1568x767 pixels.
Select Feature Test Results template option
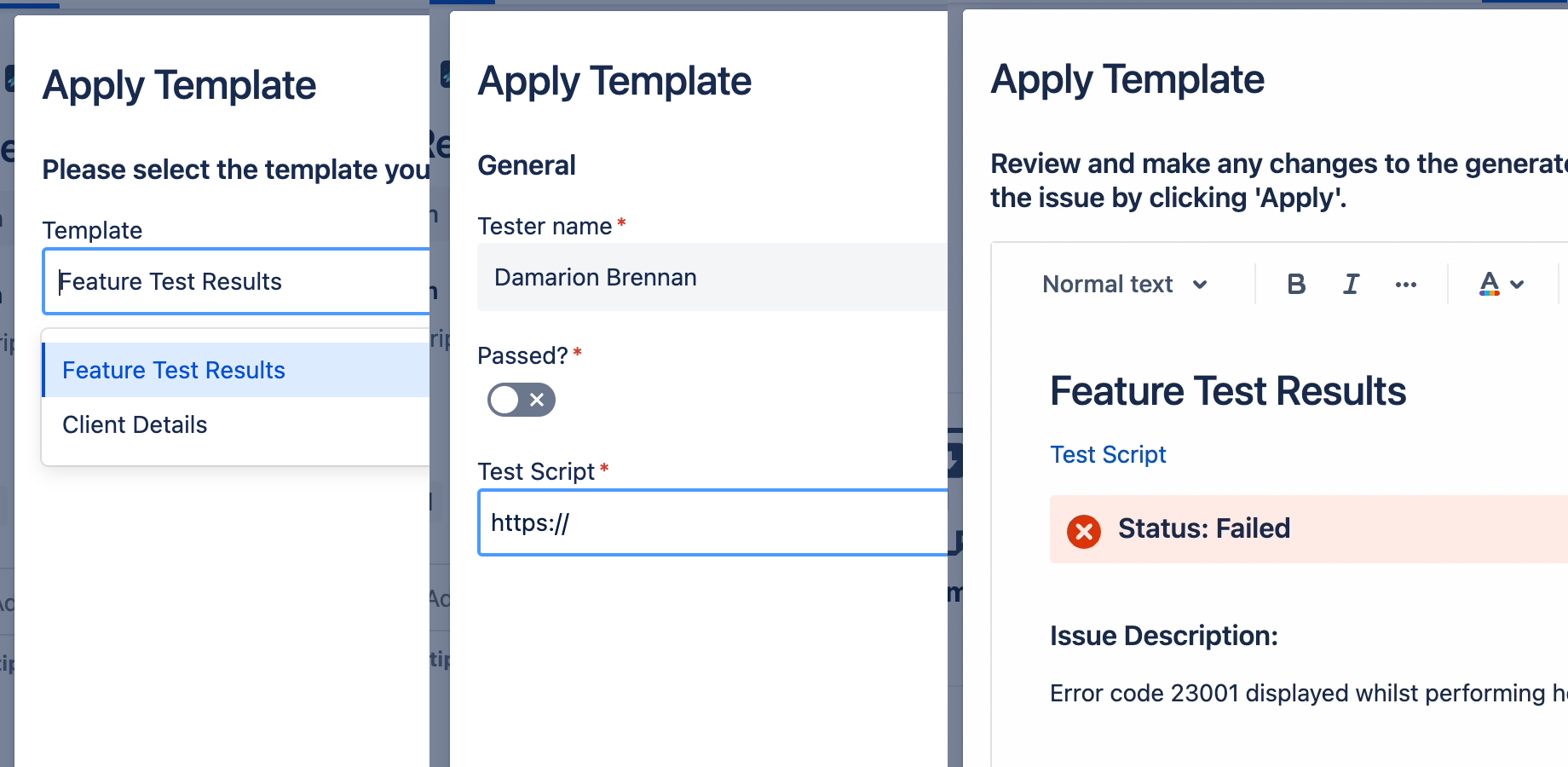click(237, 370)
